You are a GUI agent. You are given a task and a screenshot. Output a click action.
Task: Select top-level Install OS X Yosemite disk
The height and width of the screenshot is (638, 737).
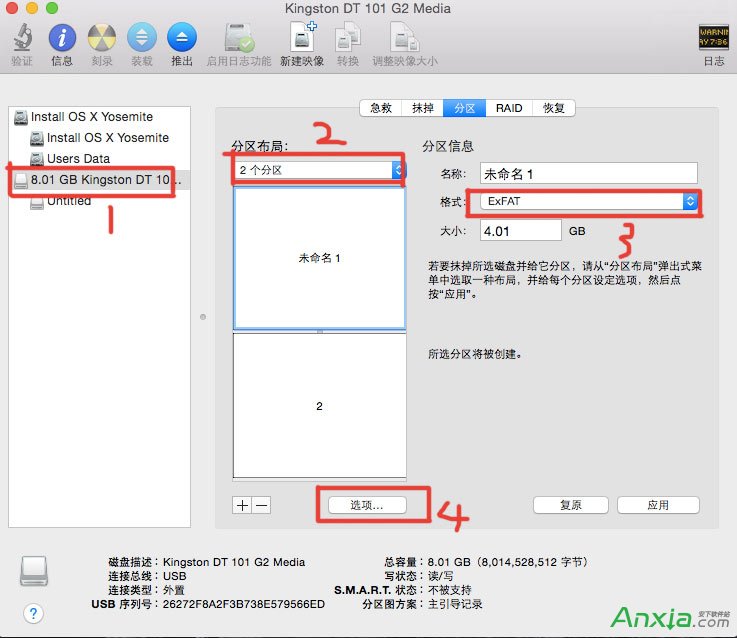(92, 117)
